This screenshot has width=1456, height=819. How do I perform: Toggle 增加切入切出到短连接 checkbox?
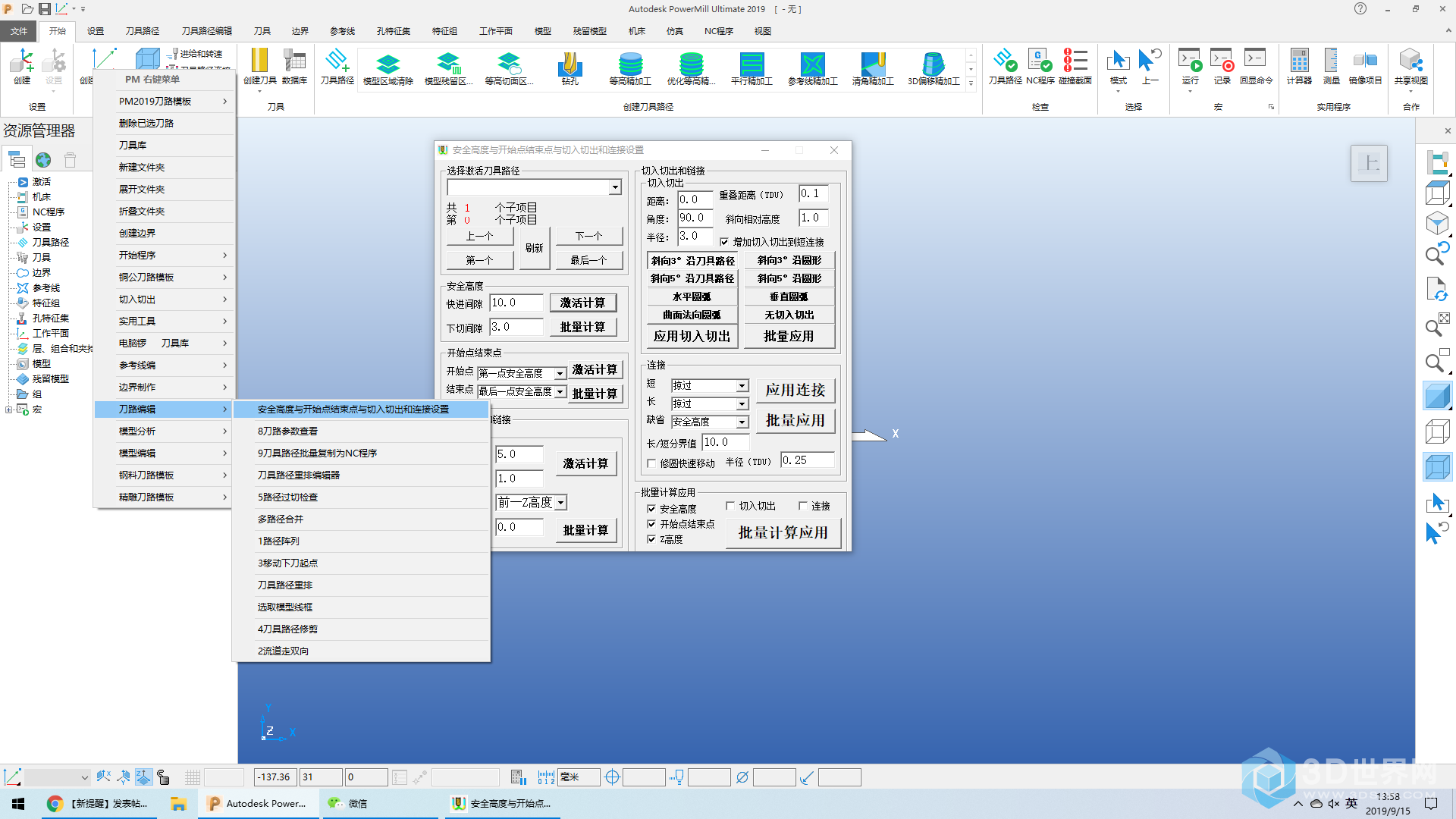[x=724, y=242]
